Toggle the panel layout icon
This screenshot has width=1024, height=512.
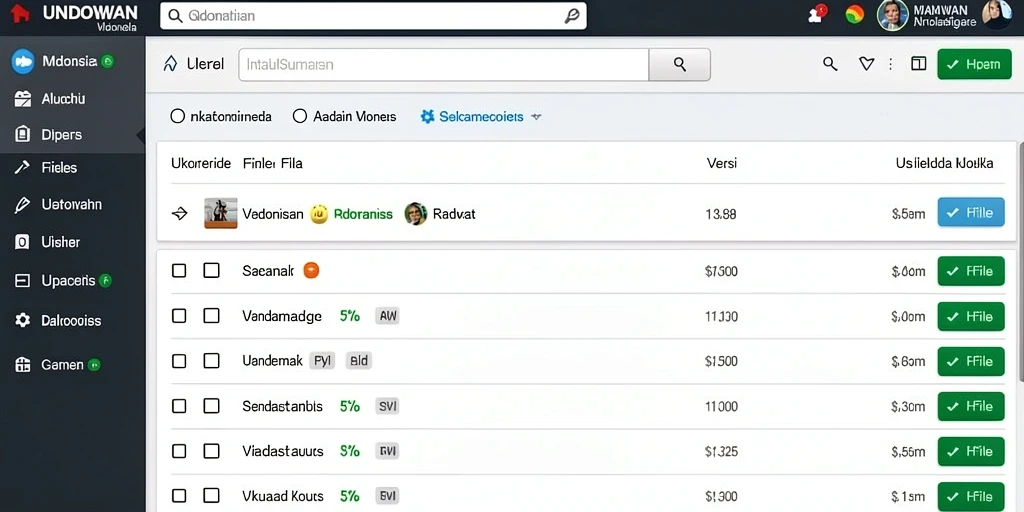pyautogui.click(x=918, y=63)
